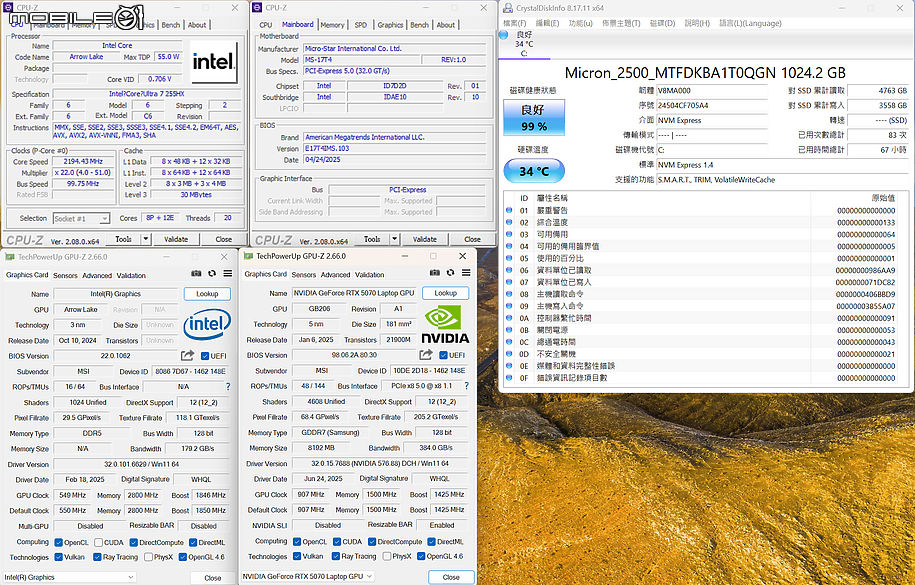Click the refresh icon in NVIDIA GPU-Z window
The width and height of the screenshot is (915, 585).
click(x=450, y=273)
